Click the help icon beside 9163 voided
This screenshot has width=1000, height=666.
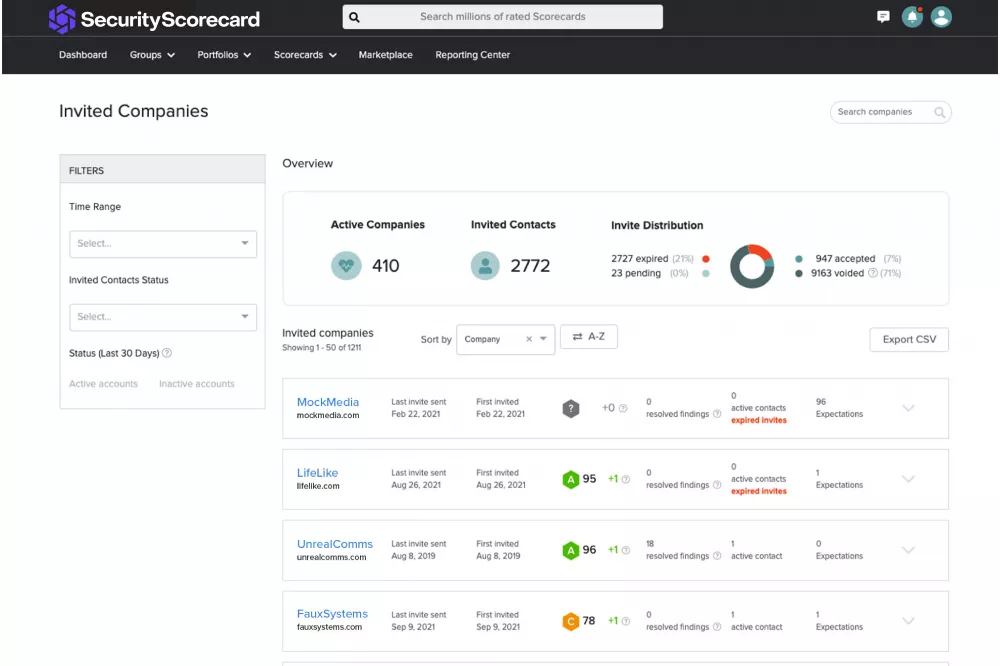pos(872,273)
